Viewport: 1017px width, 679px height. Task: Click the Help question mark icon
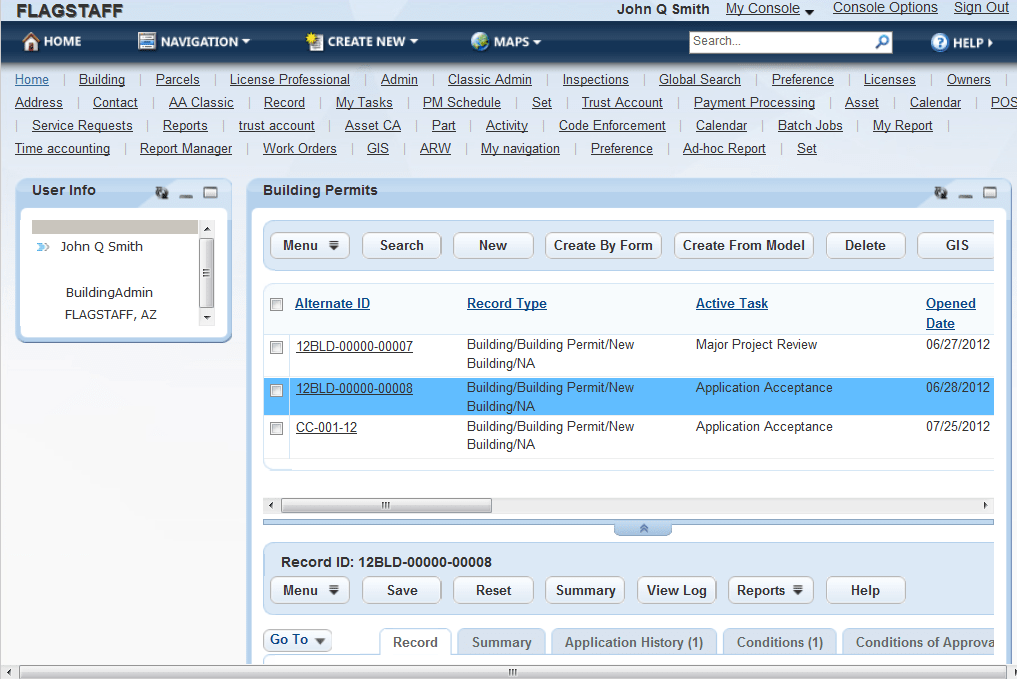click(939, 42)
